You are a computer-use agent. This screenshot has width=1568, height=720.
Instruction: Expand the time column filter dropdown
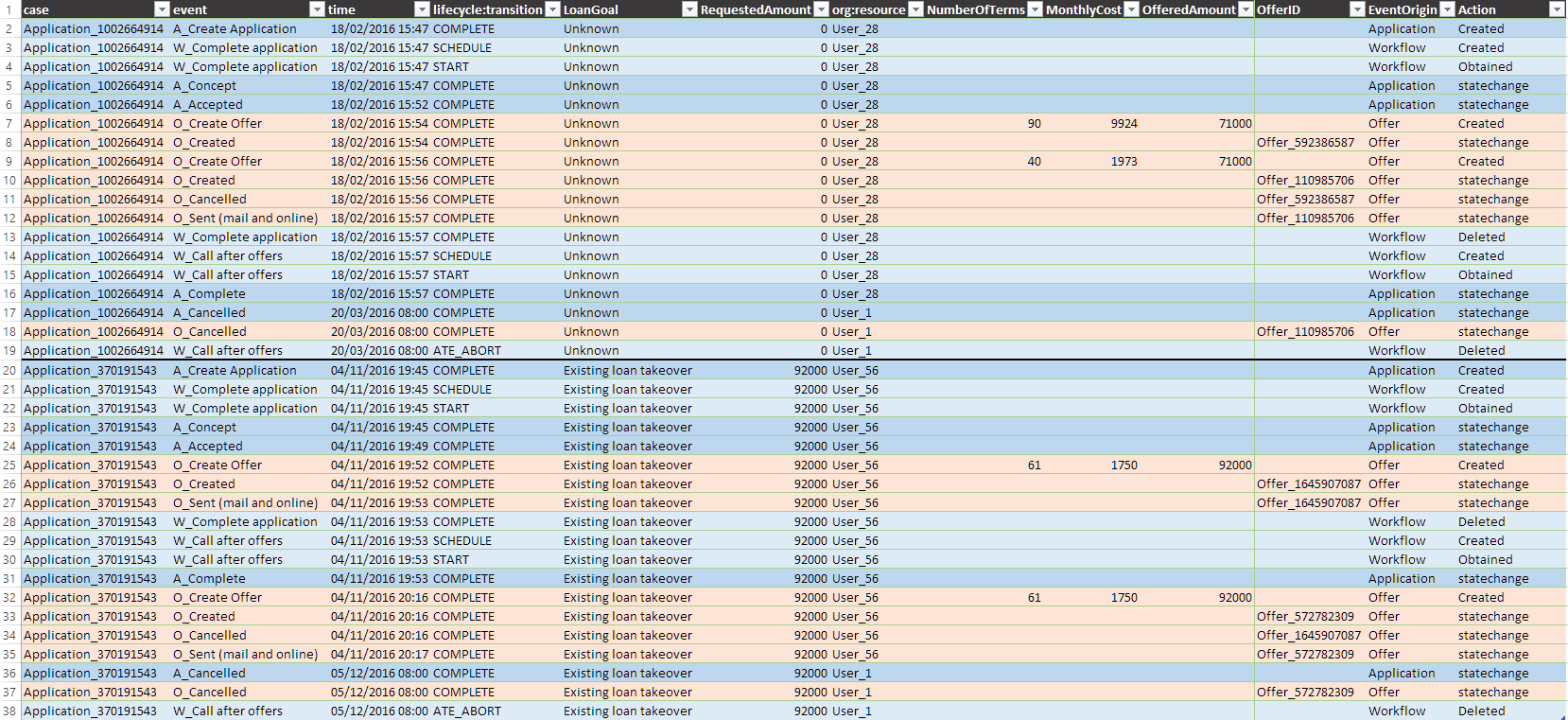point(422,9)
